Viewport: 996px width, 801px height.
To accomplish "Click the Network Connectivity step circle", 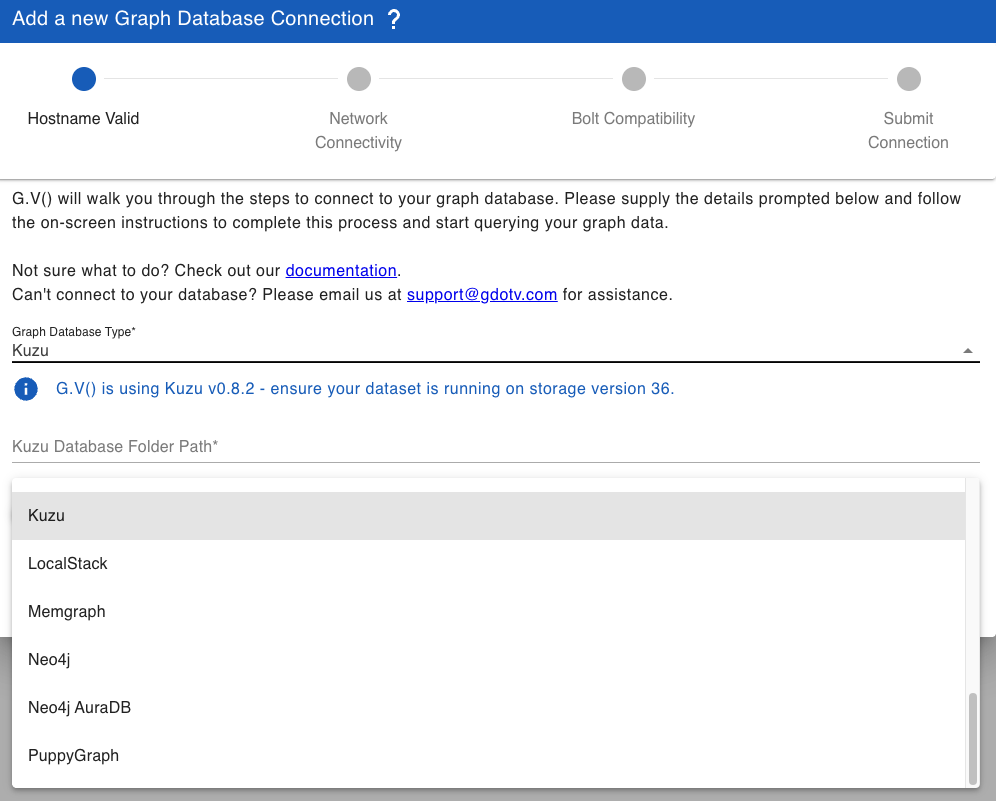I will [x=358, y=79].
